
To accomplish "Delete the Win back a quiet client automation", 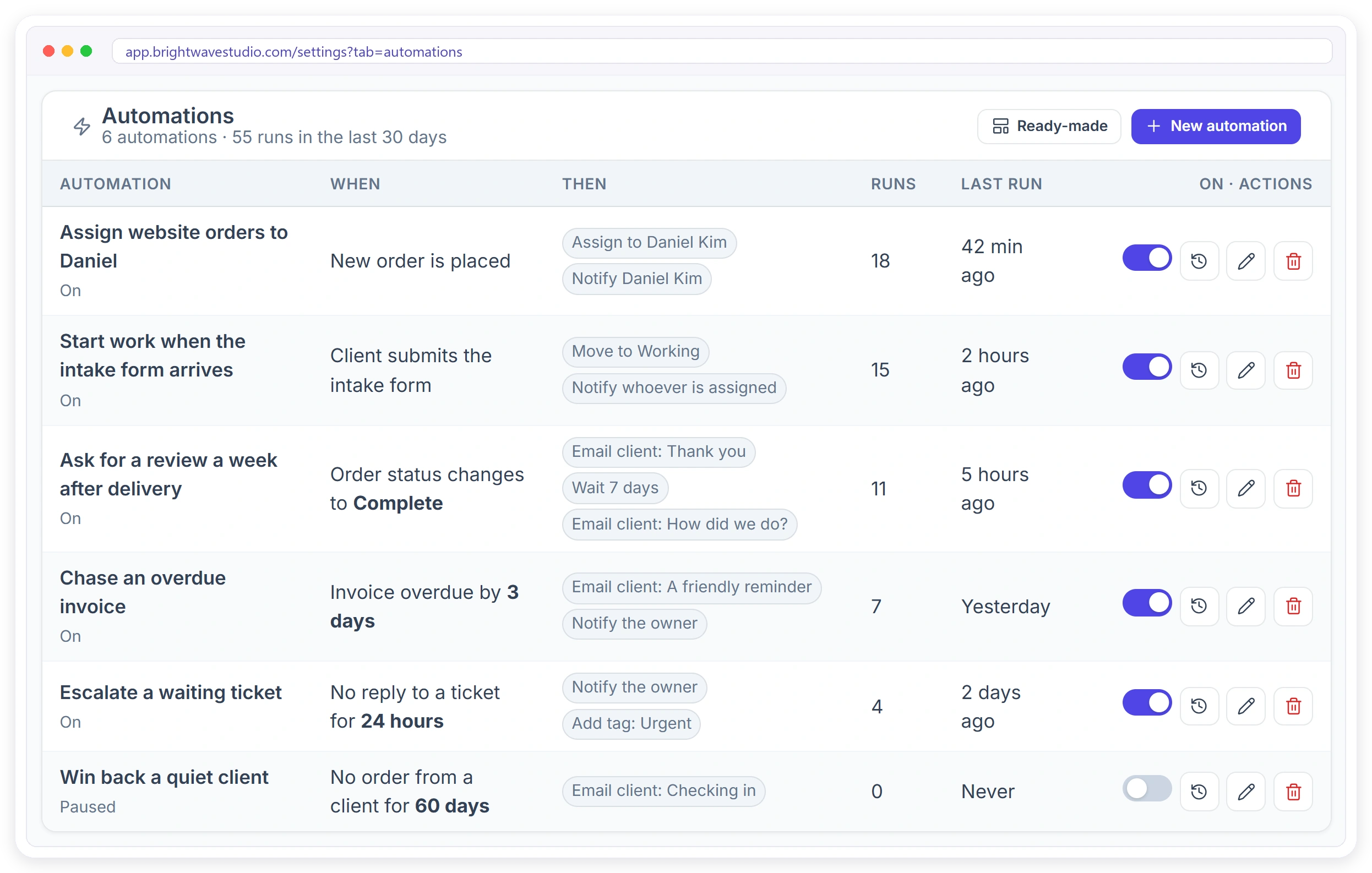I will pyautogui.click(x=1293, y=791).
